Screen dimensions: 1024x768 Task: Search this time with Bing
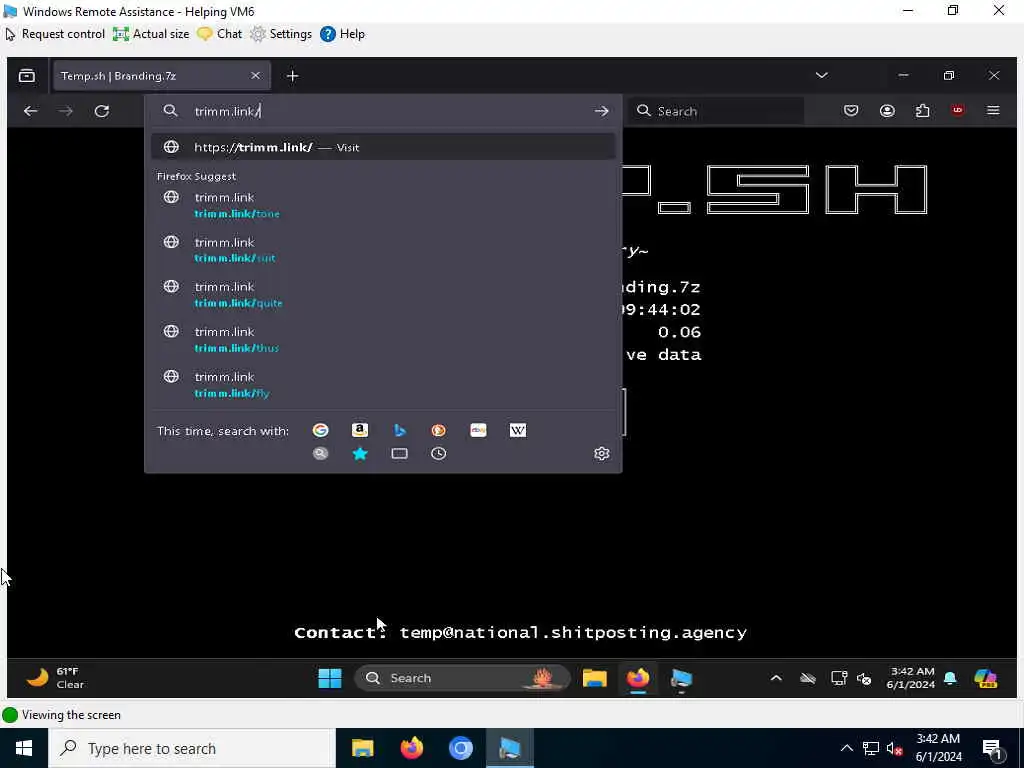click(x=400, y=430)
